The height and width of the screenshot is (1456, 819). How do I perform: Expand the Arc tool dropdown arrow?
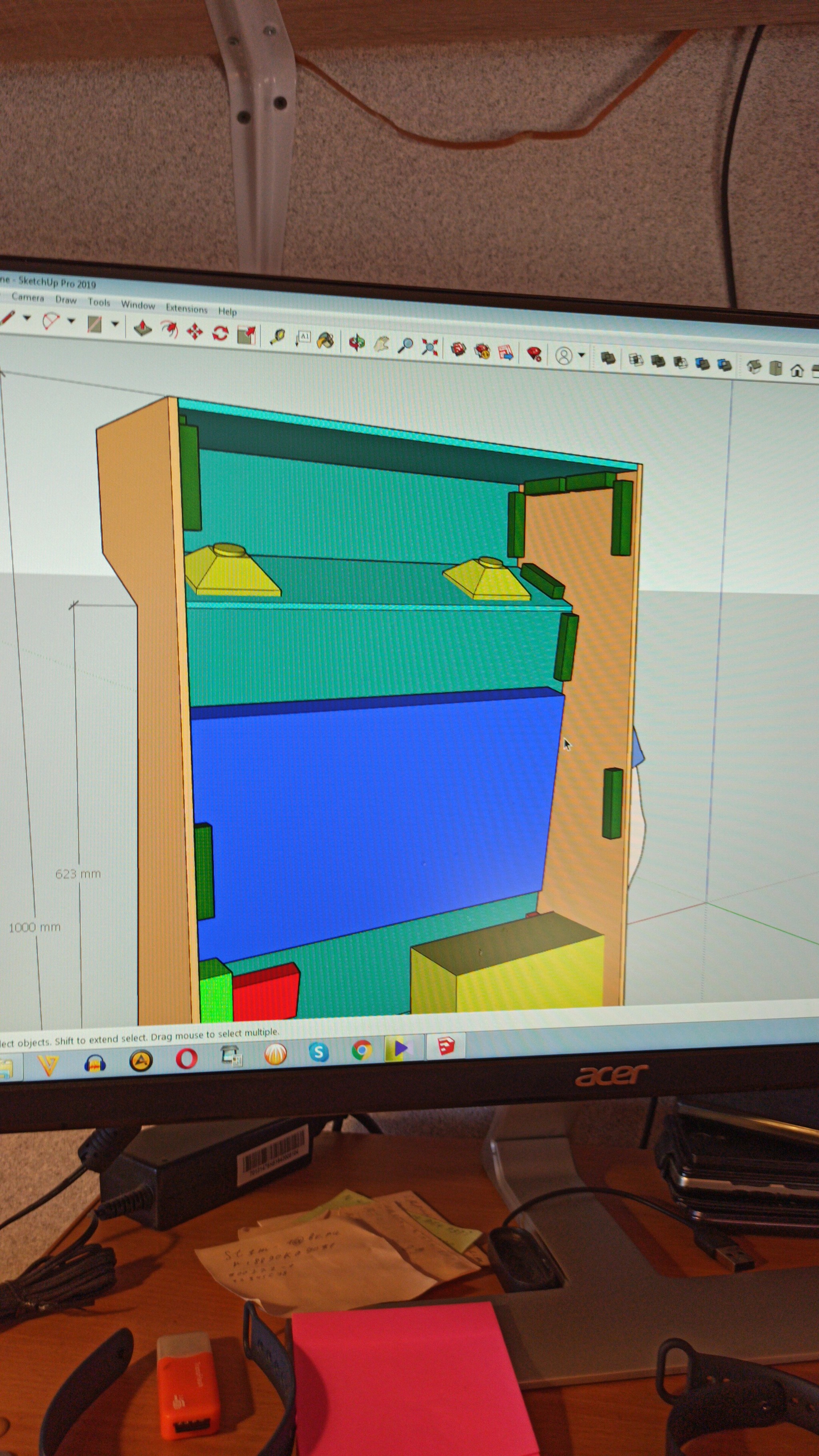click(71, 322)
